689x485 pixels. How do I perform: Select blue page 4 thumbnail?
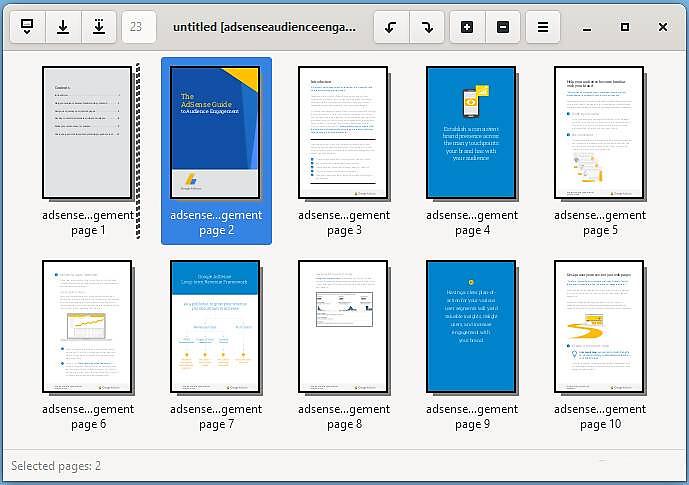[471, 133]
